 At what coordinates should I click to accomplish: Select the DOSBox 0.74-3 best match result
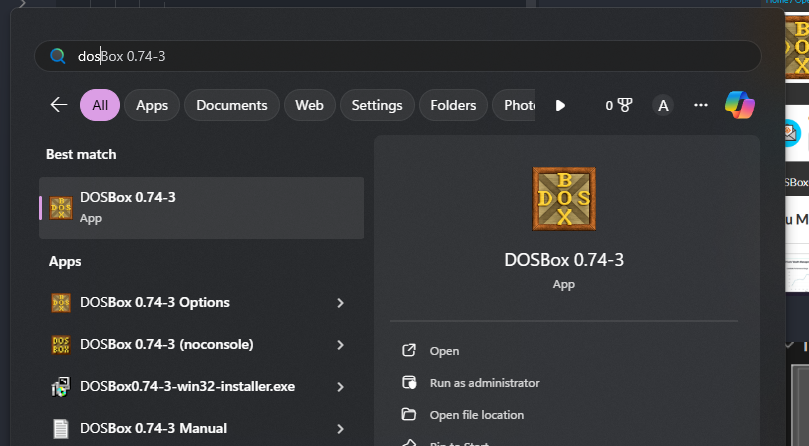point(201,207)
